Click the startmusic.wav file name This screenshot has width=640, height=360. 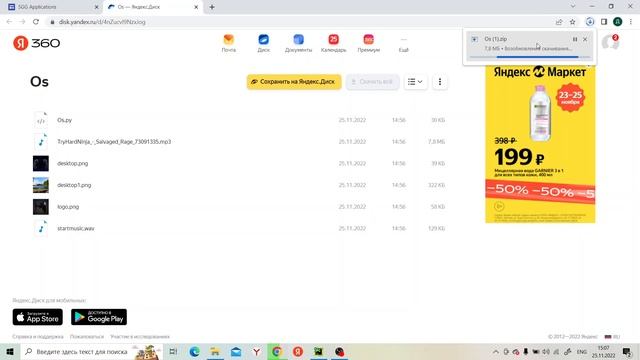click(x=76, y=228)
